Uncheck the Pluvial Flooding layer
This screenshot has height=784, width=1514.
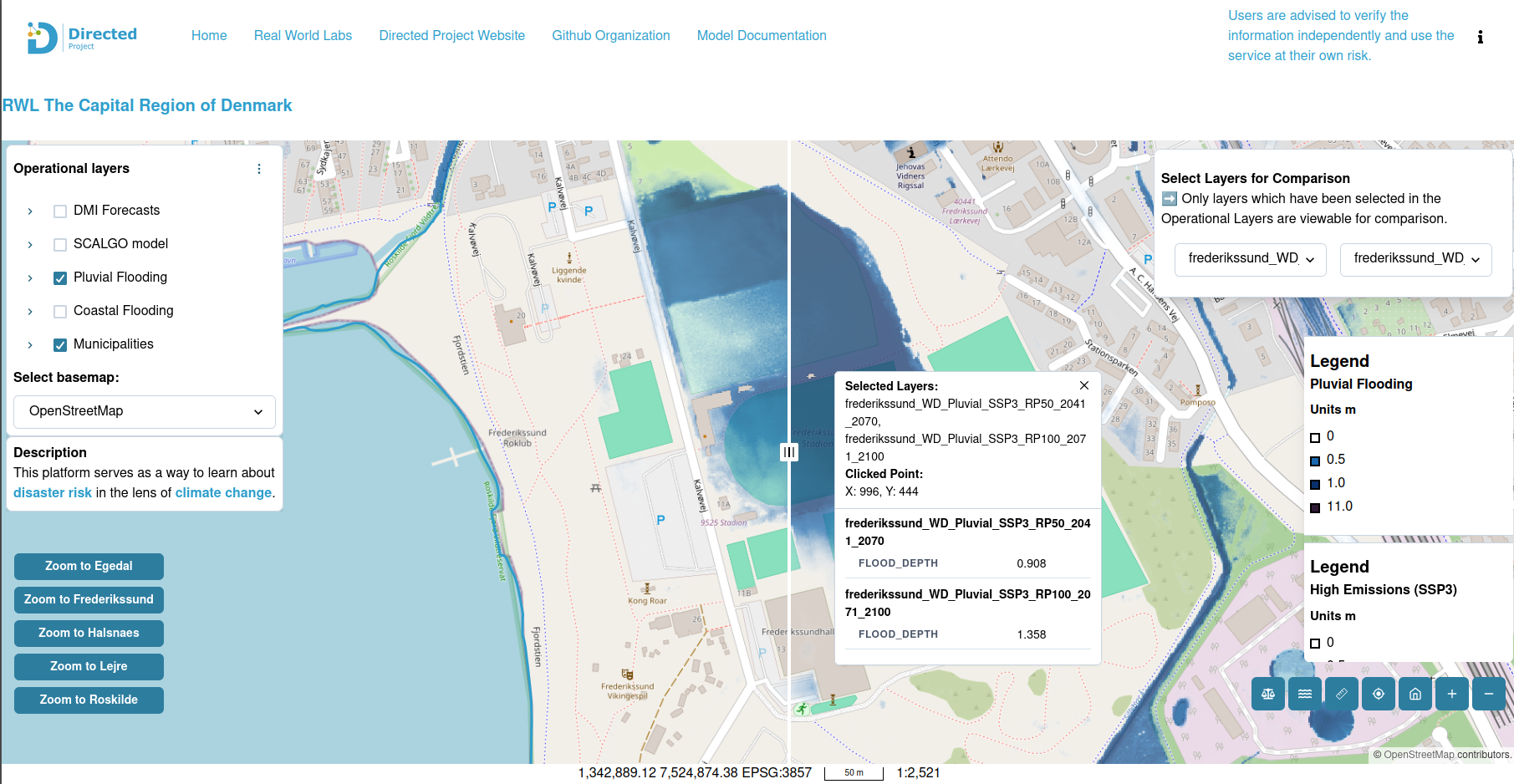point(60,278)
